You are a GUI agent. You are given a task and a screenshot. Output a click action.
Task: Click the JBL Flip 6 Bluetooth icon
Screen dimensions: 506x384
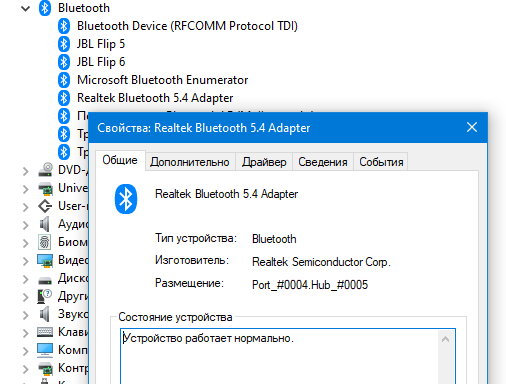[64, 62]
